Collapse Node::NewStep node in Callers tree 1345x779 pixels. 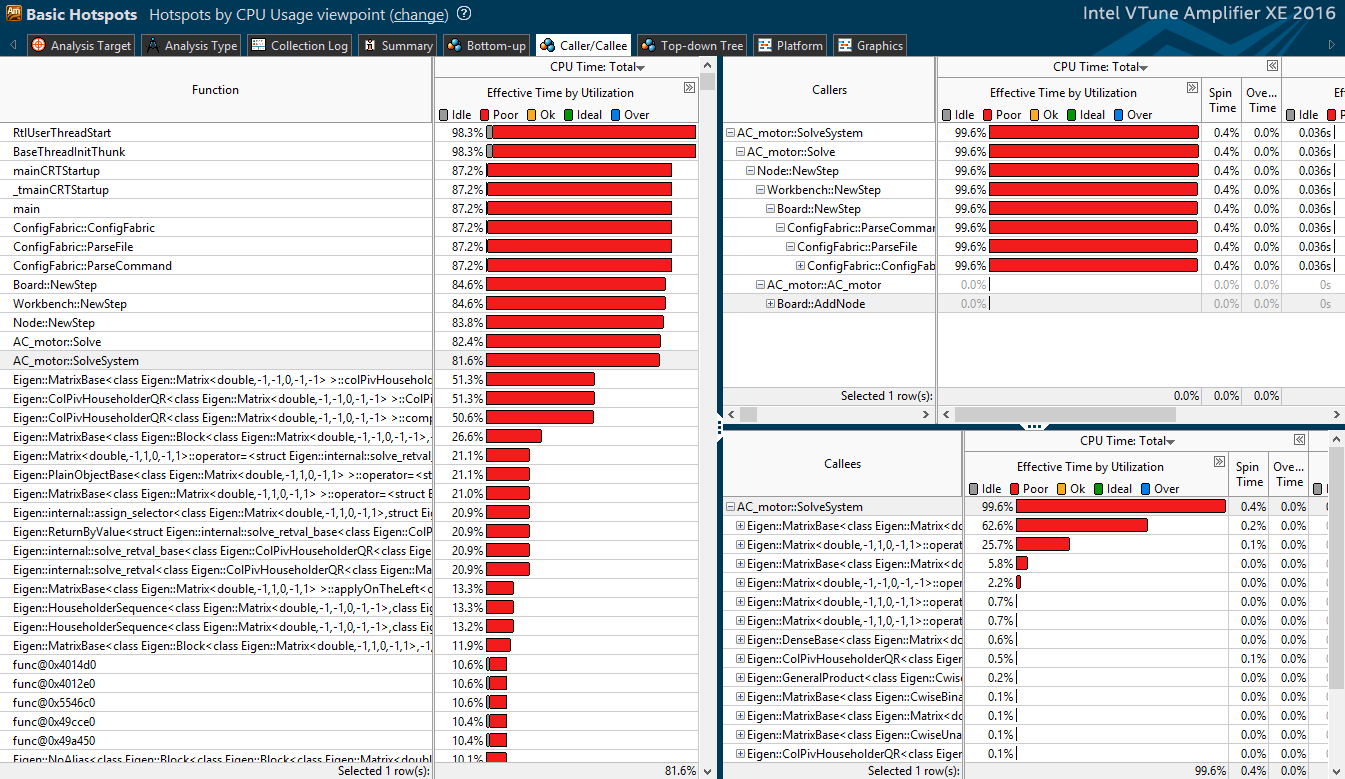coord(750,171)
